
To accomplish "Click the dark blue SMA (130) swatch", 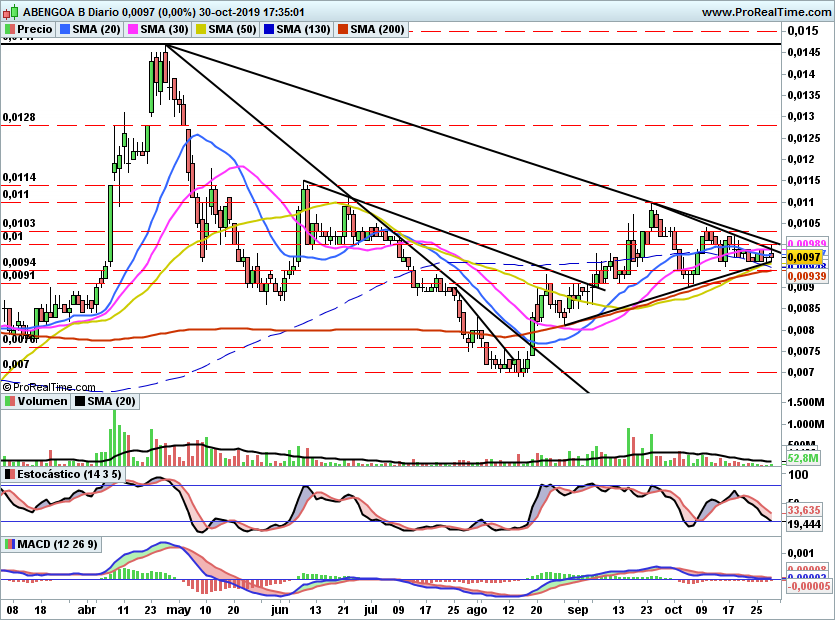I will point(269,29).
